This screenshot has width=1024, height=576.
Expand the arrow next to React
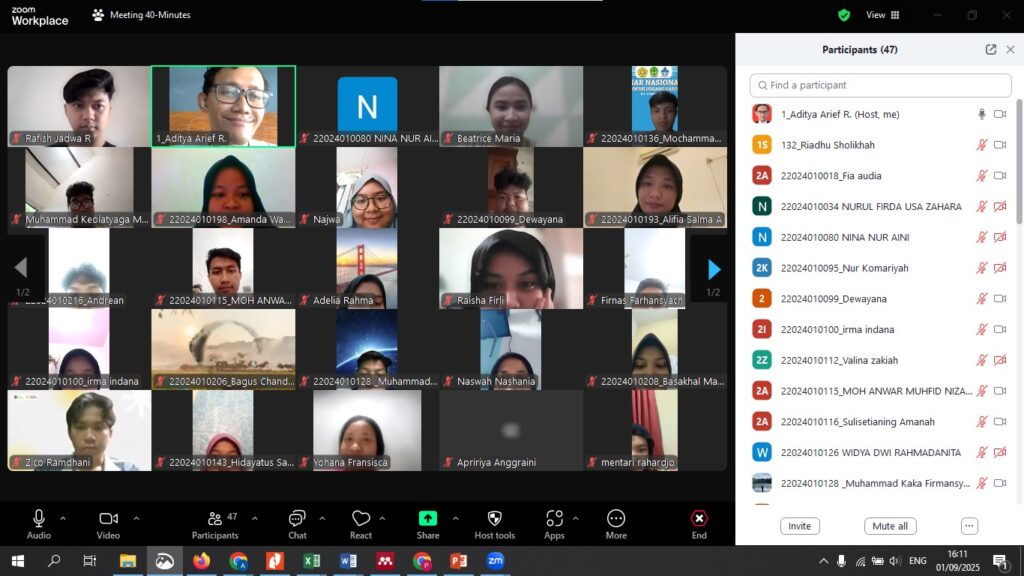(382, 519)
